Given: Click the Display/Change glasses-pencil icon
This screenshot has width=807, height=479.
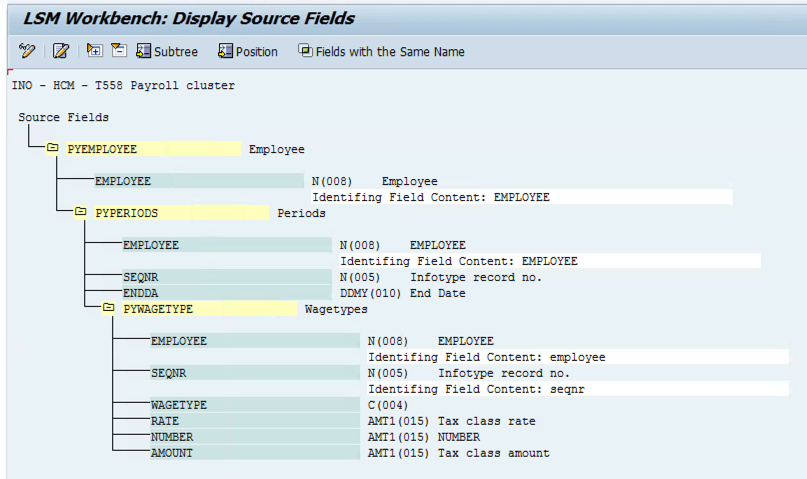Looking at the screenshot, I should point(27,51).
